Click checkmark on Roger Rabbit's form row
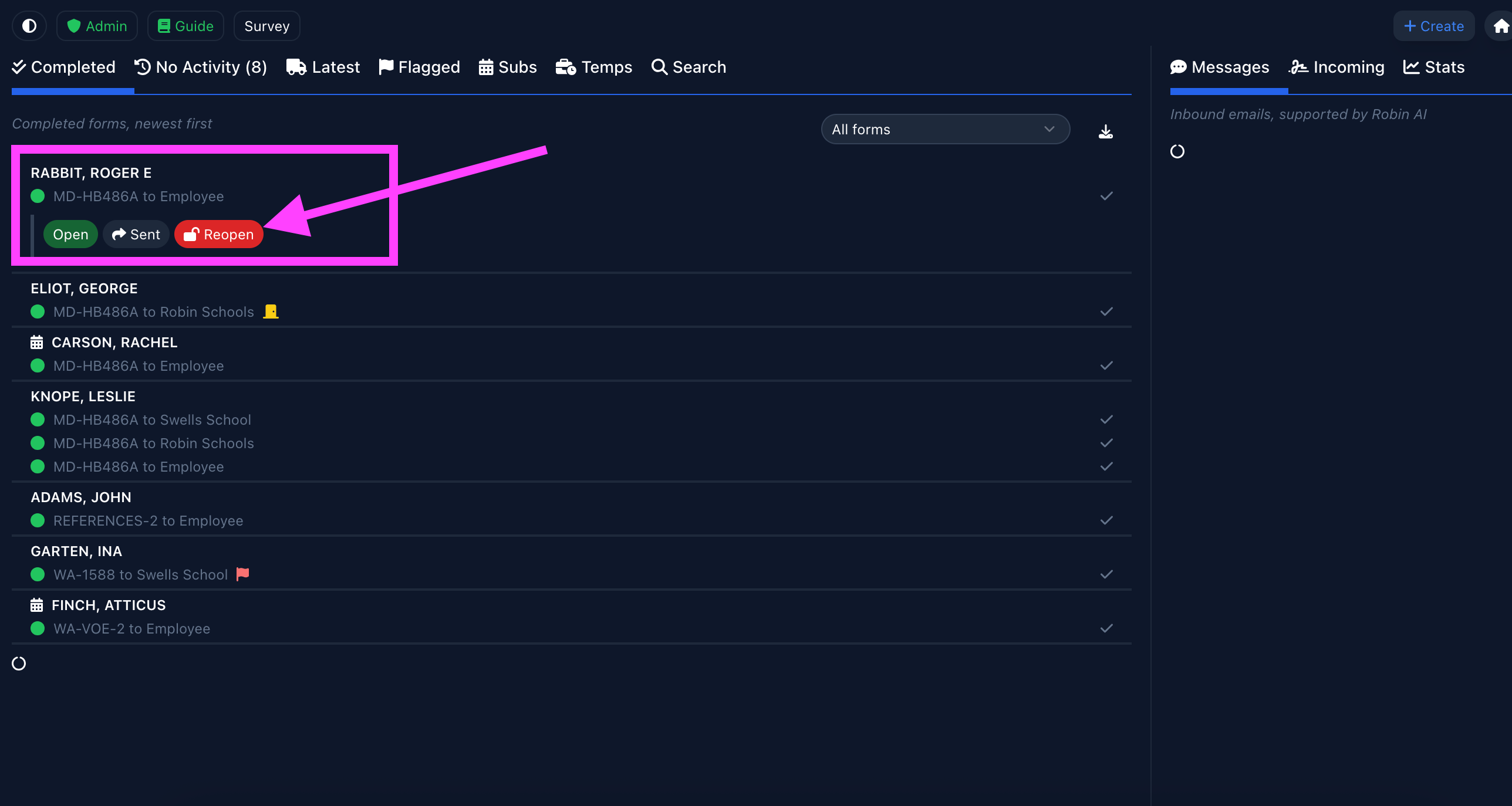1512x806 pixels. pyautogui.click(x=1106, y=196)
